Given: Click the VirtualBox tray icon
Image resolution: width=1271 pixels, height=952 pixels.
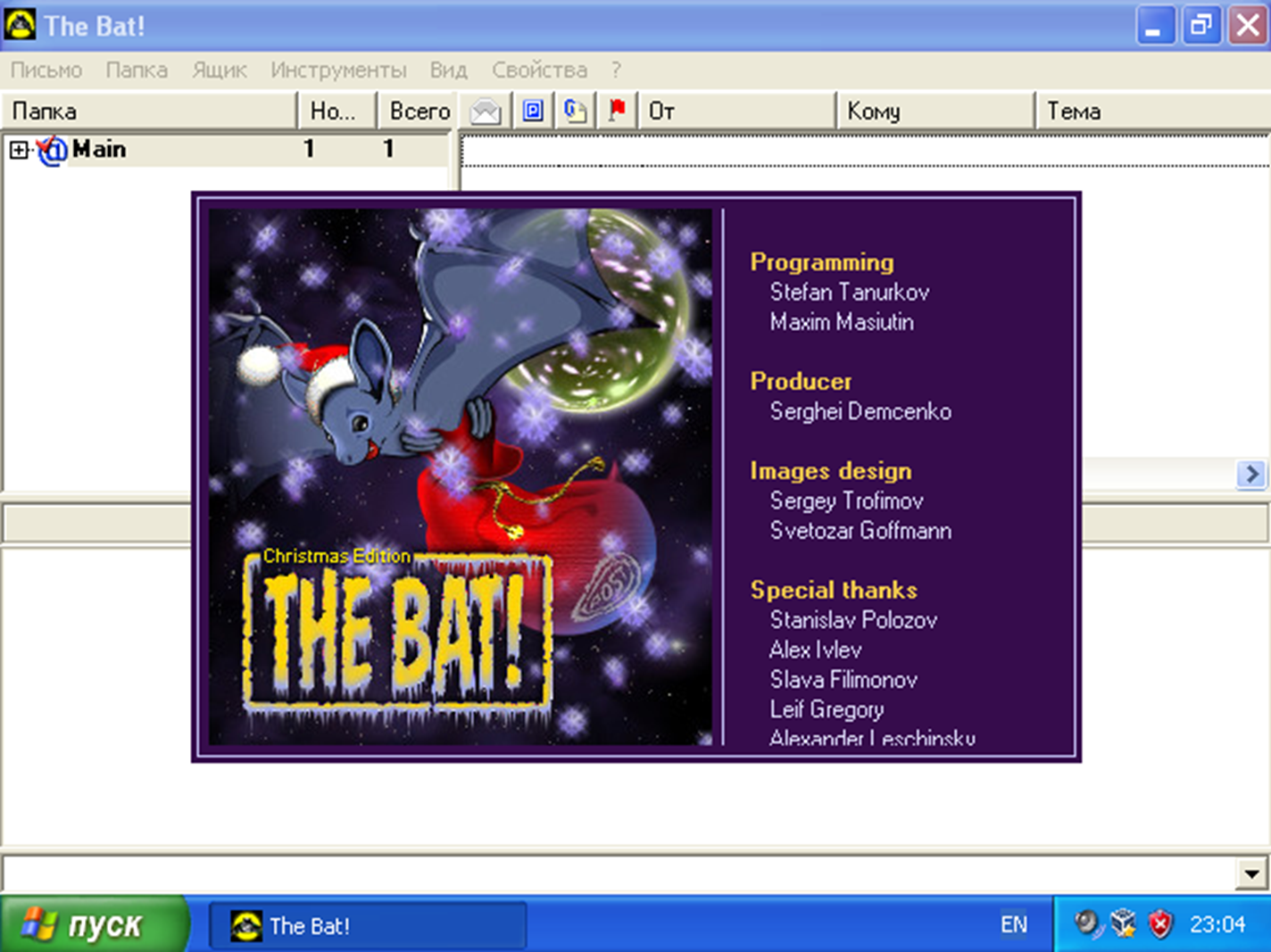Looking at the screenshot, I should pyautogui.click(x=1123, y=924).
